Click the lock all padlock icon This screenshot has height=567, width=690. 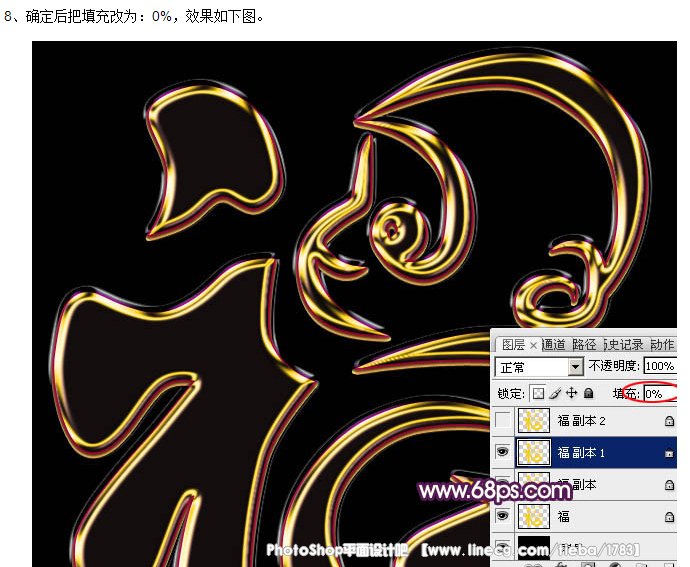pyautogui.click(x=589, y=394)
